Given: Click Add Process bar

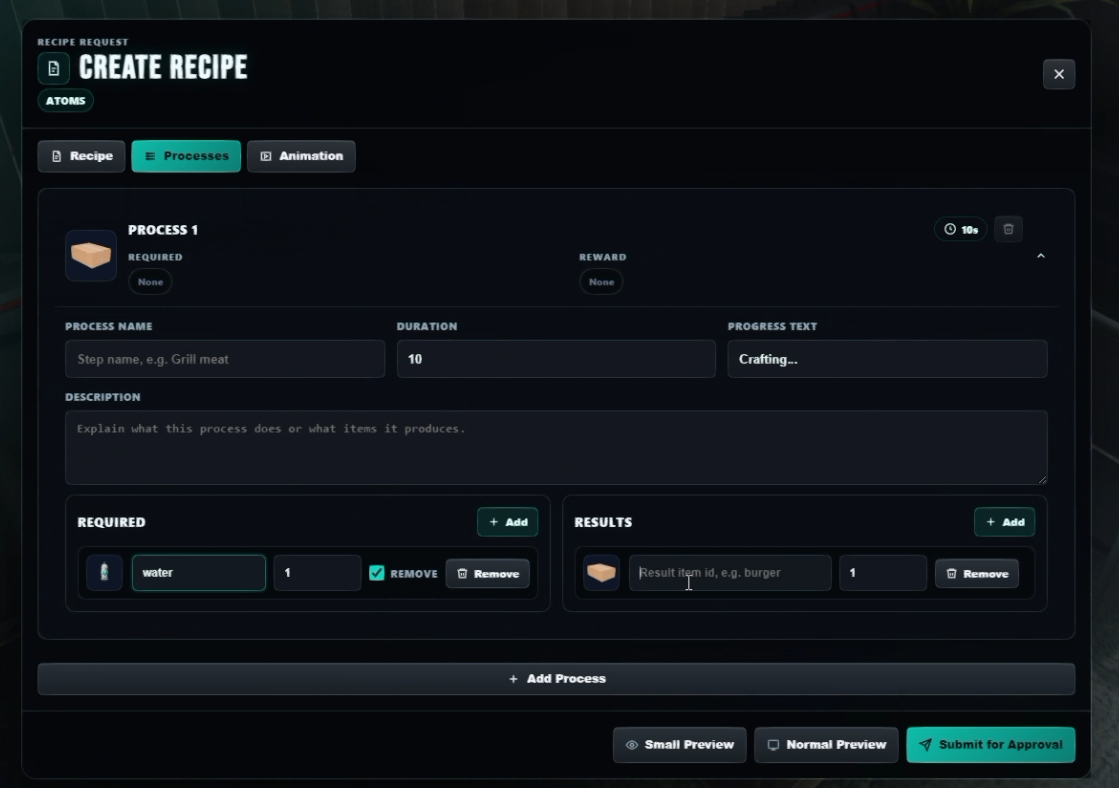Looking at the screenshot, I should coord(556,679).
